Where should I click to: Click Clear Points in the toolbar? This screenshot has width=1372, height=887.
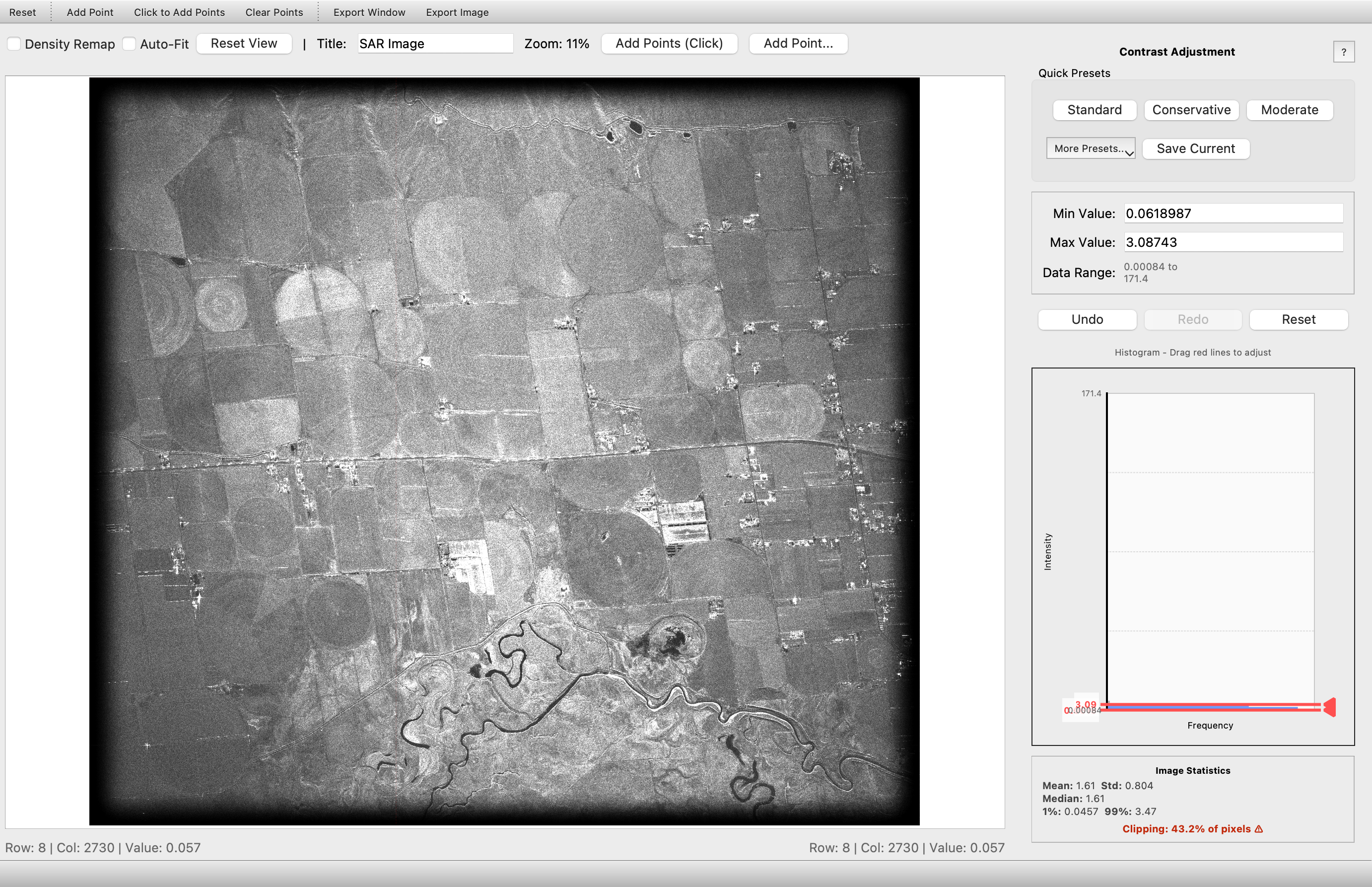pos(274,12)
